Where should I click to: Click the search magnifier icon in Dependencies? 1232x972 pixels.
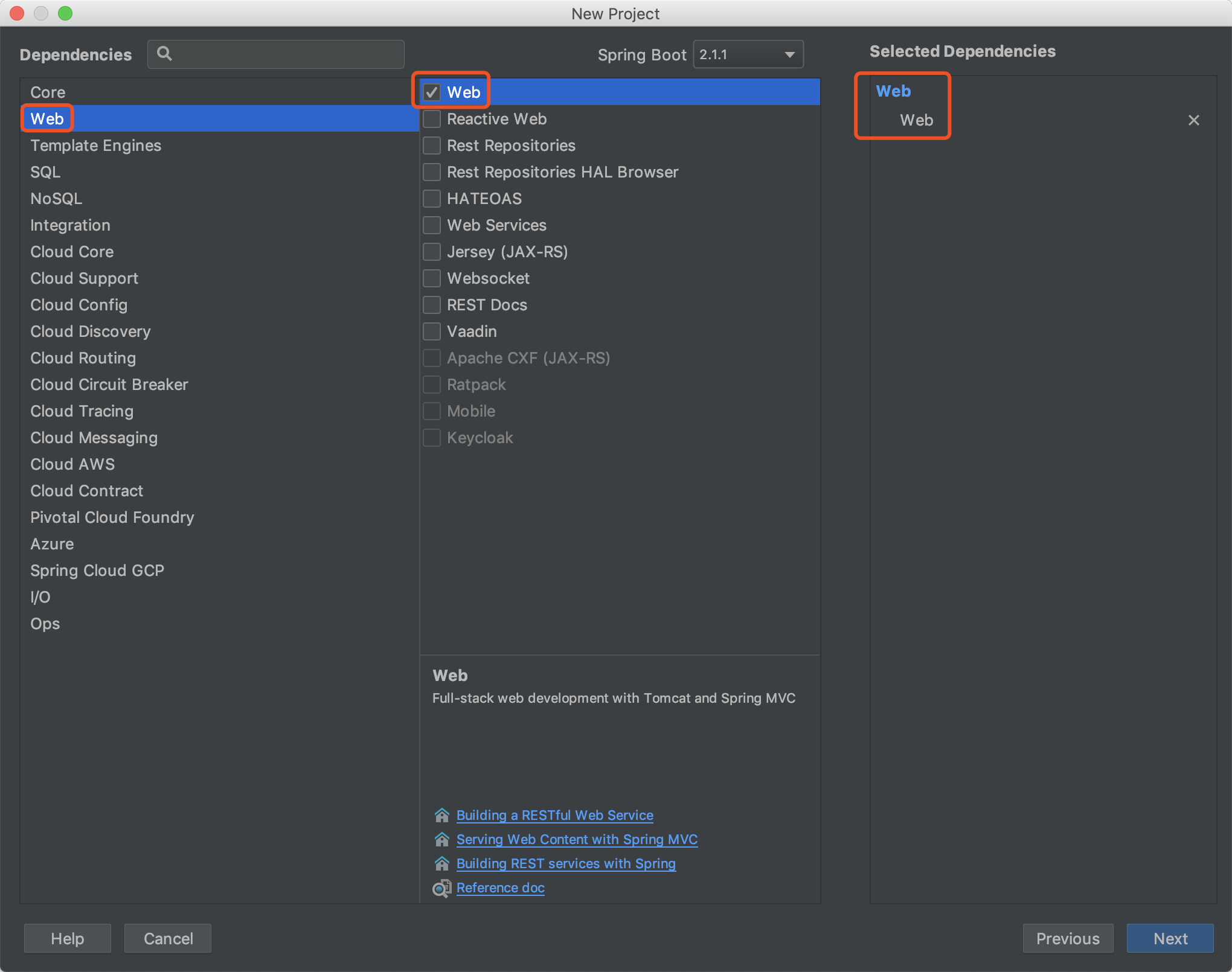164,54
